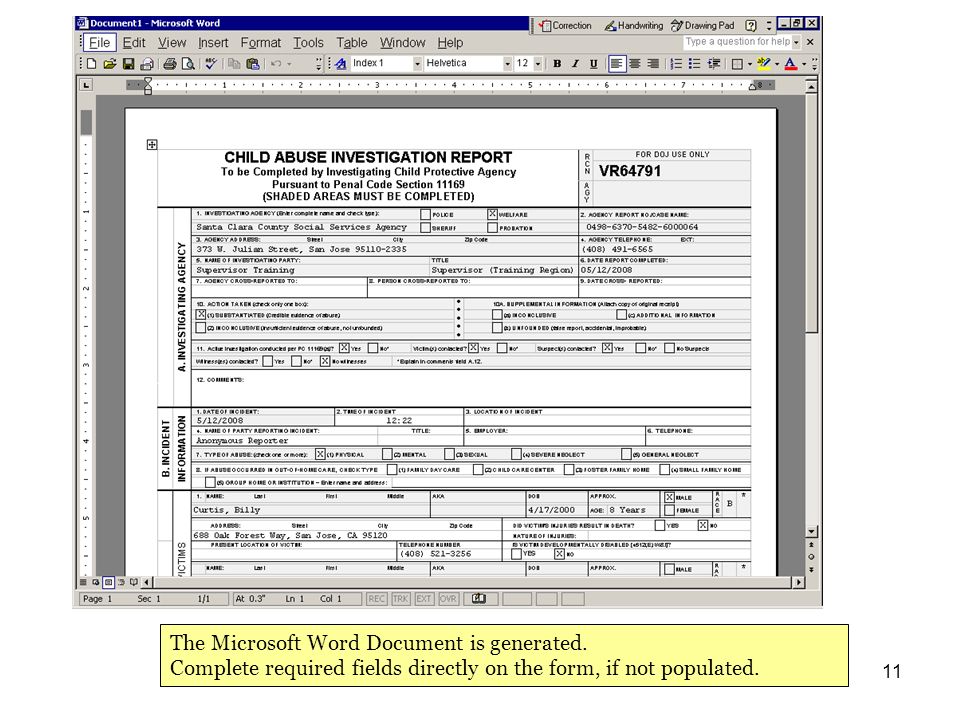Align text left
960x720 pixels.
[617, 64]
